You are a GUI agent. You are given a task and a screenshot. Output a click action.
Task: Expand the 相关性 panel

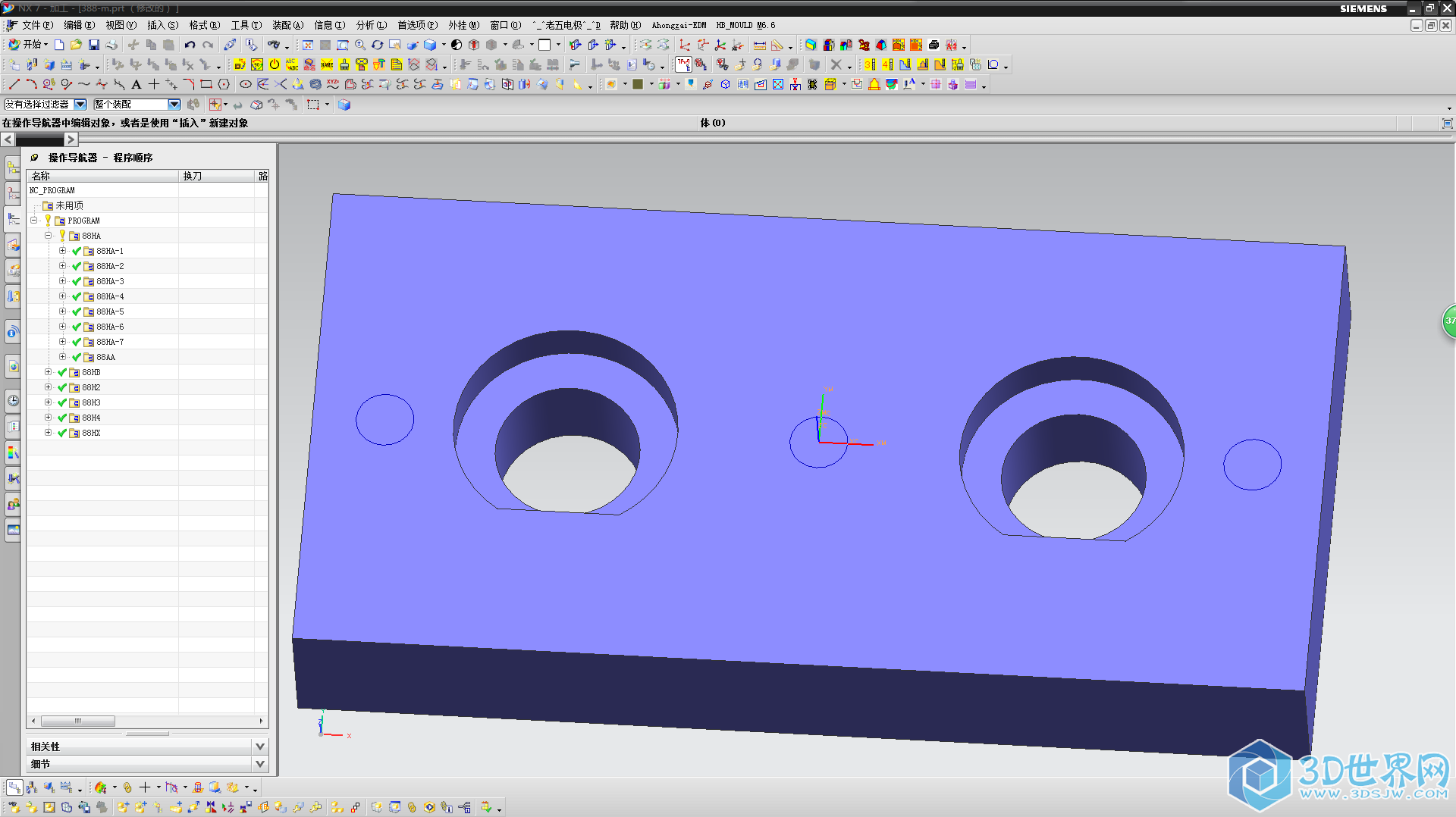260,747
